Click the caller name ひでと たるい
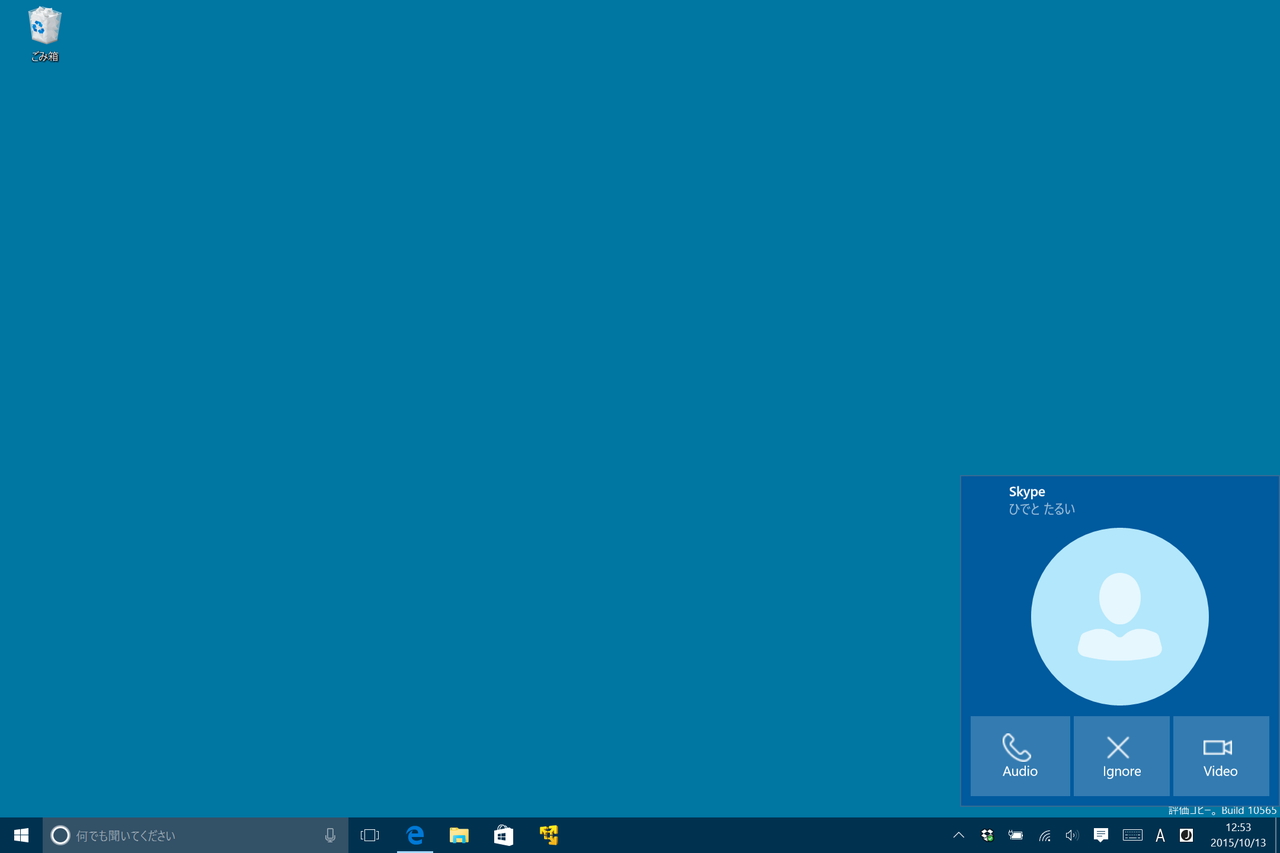The width and height of the screenshot is (1280, 853). point(1042,509)
